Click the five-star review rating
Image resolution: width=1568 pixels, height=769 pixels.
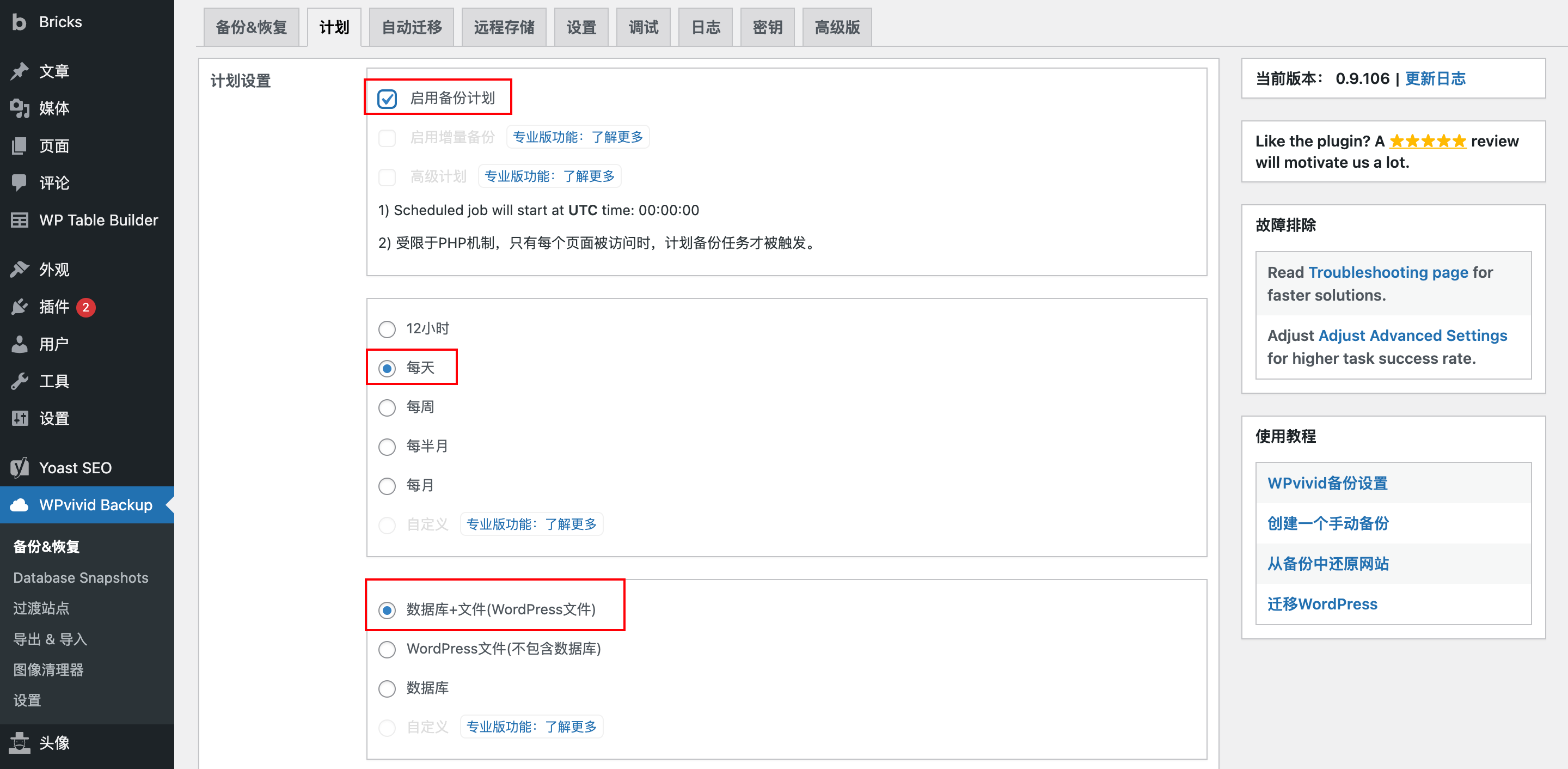(1428, 142)
